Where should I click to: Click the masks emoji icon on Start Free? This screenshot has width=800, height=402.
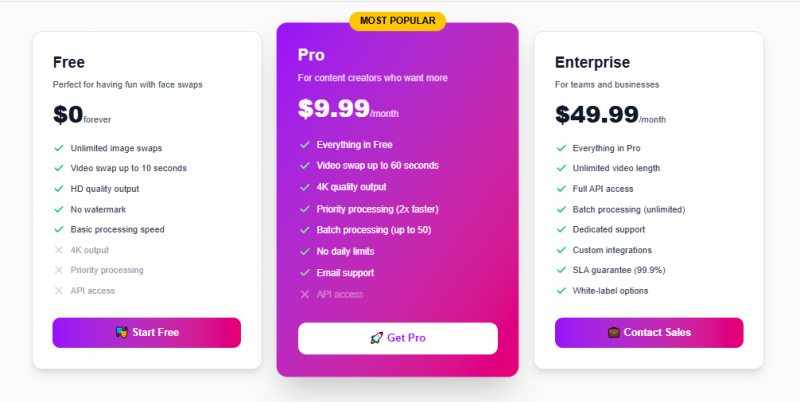click(x=121, y=332)
